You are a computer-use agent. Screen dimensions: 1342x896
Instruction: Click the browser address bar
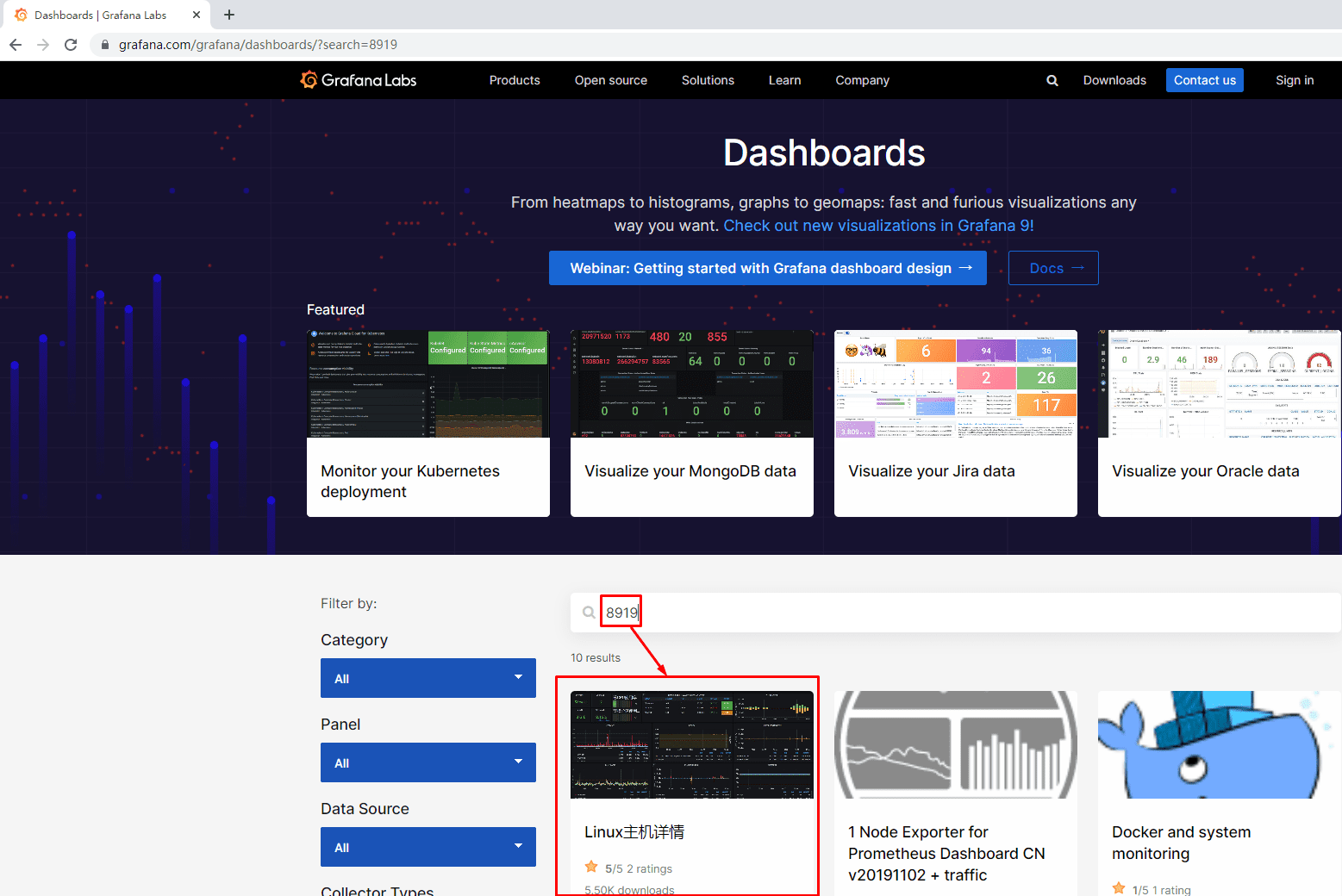715,45
